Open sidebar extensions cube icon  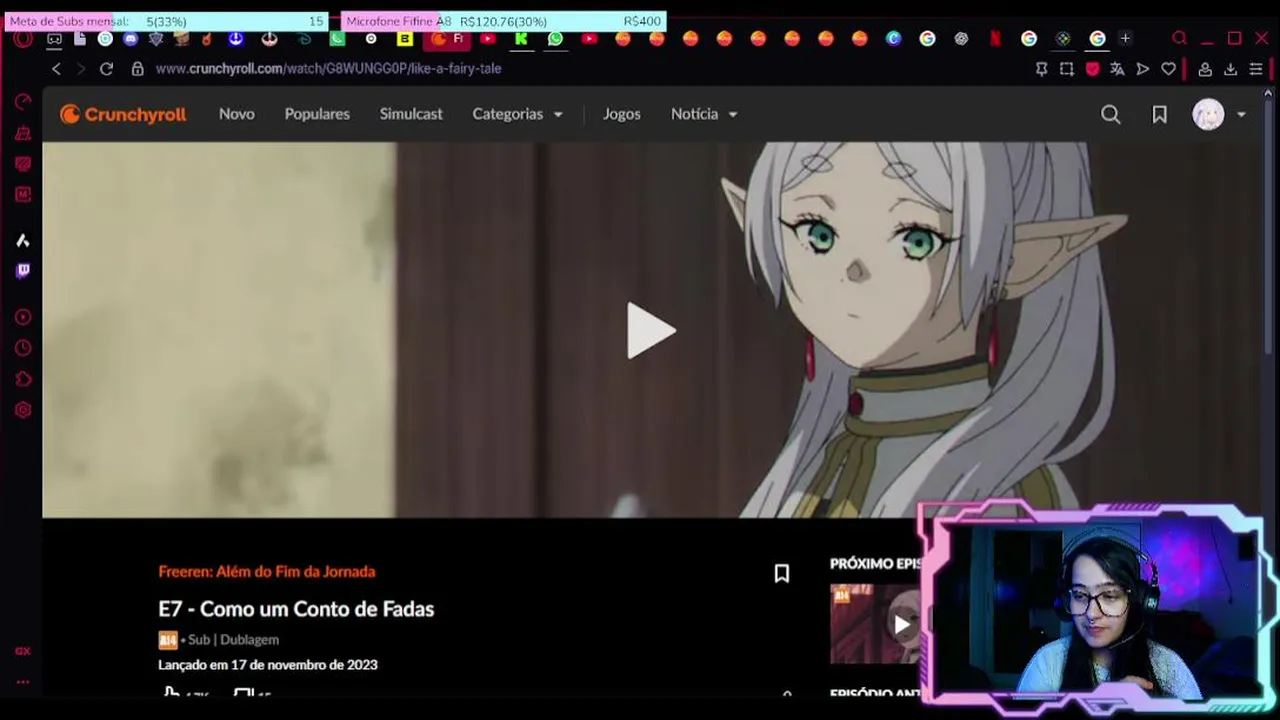pos(23,379)
